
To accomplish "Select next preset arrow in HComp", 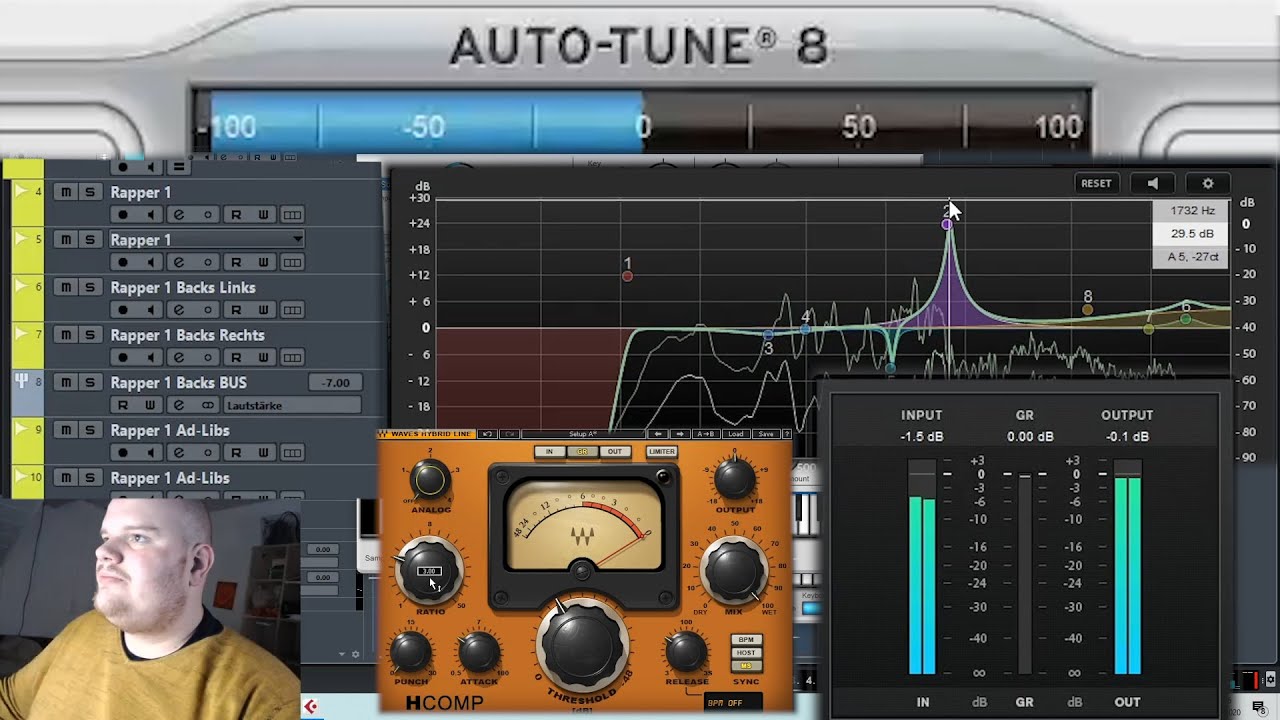I will pyautogui.click(x=680, y=434).
